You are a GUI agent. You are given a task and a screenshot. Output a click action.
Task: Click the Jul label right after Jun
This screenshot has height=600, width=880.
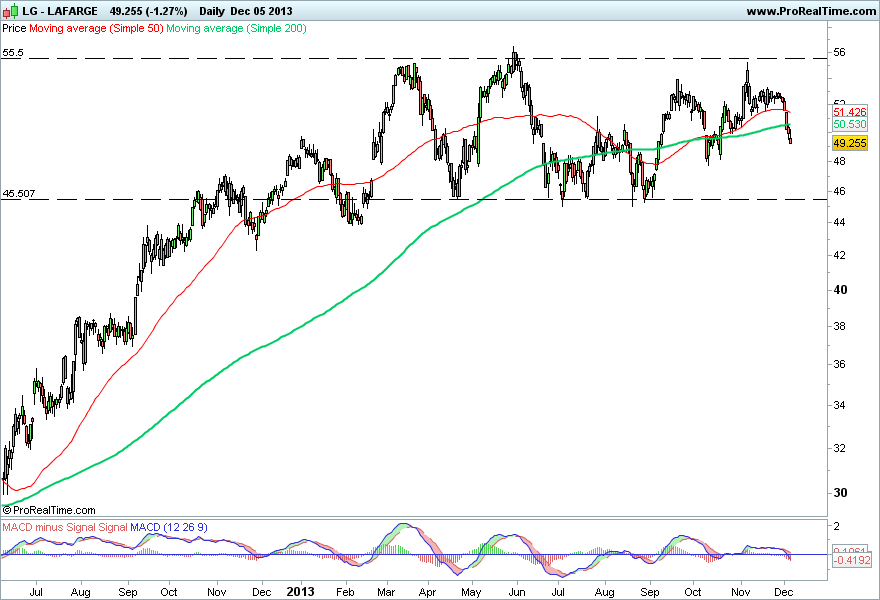tap(558, 592)
